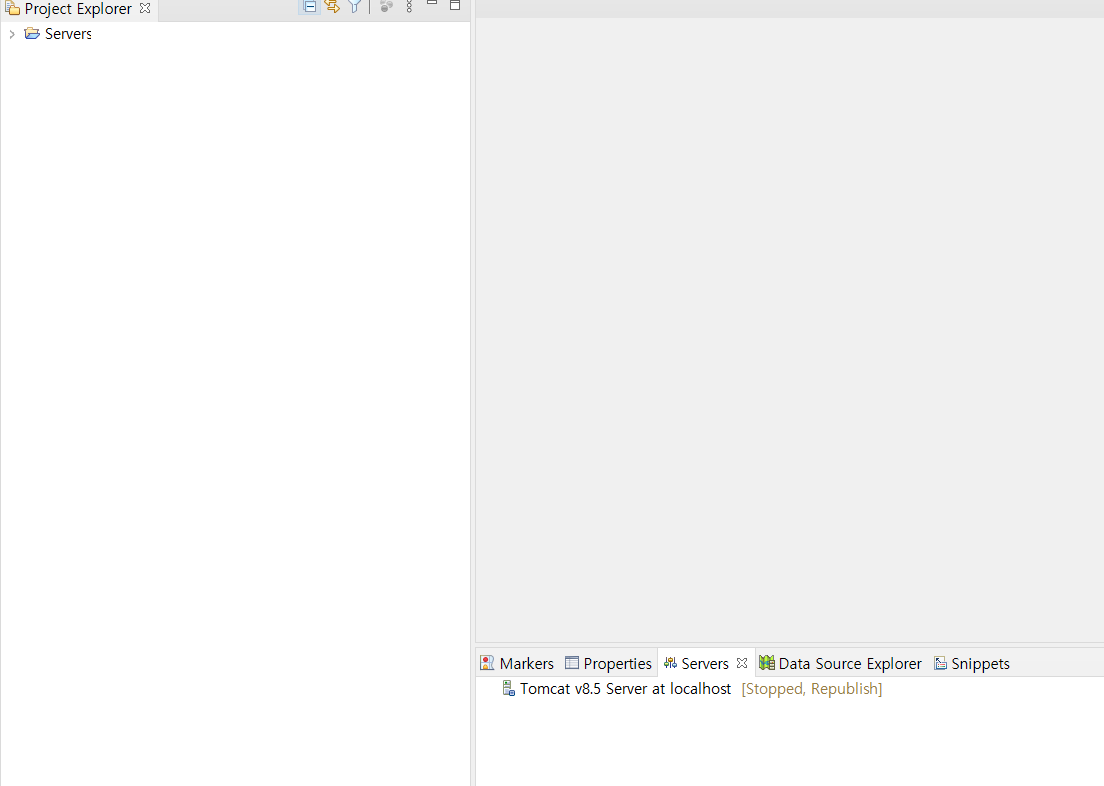The image size is (1104, 786).
Task: Open the Project Explorer filter icon
Action: pos(355,6)
